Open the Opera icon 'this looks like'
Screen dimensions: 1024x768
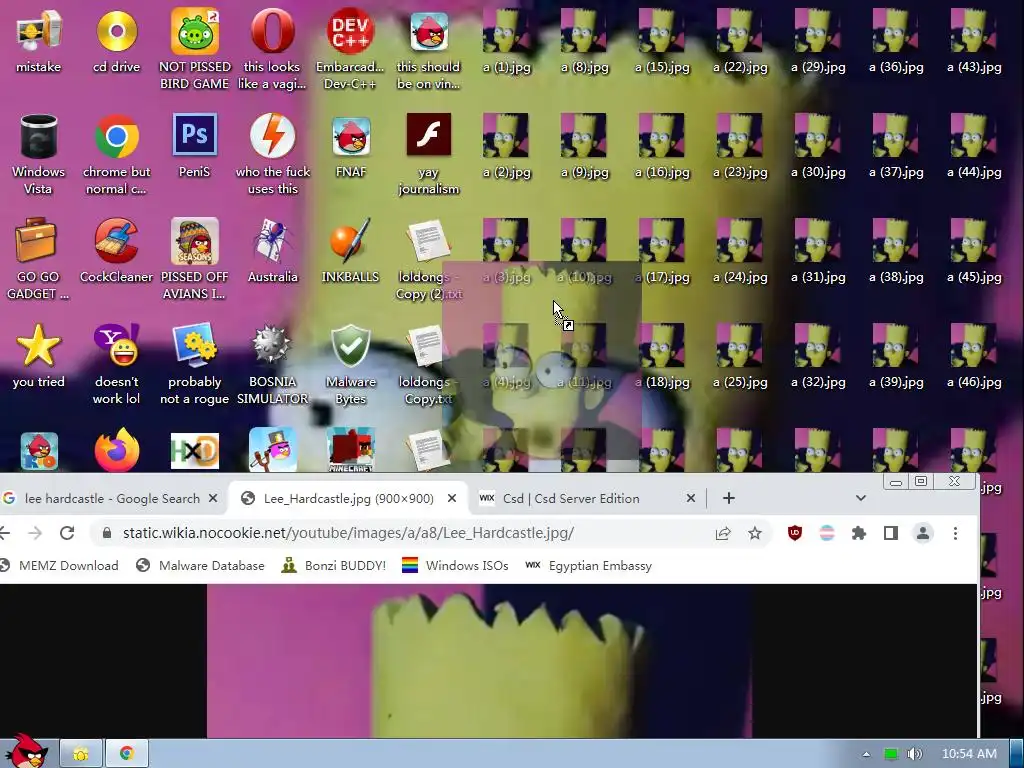272,49
